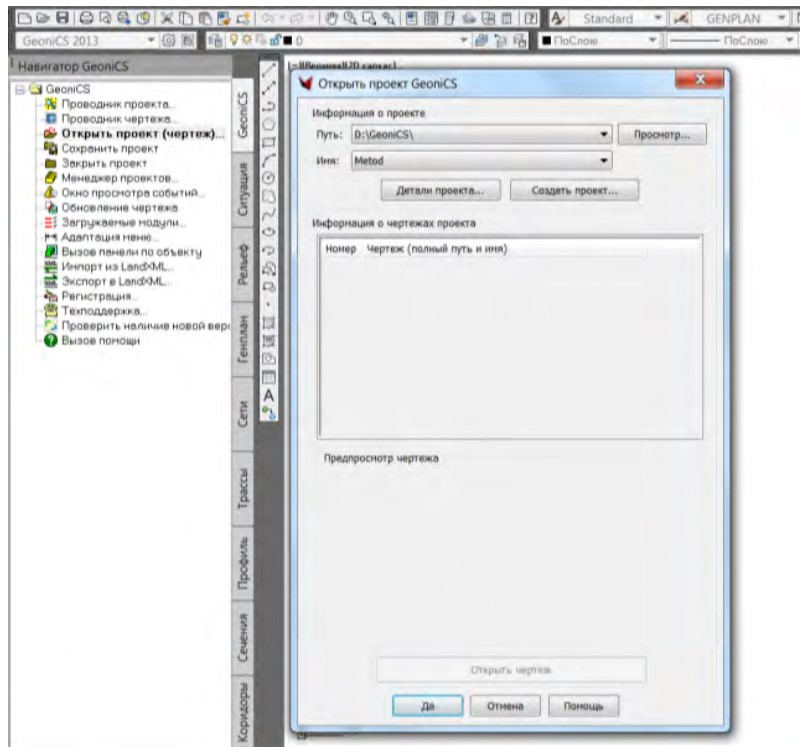Select the Hatch draw tool
This screenshot has height=747, width=810.
point(269,323)
